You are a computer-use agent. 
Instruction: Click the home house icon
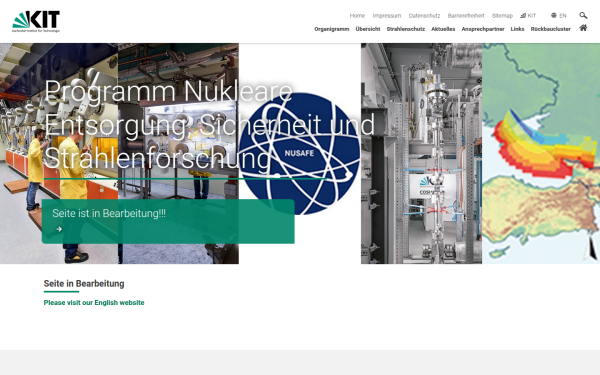click(x=583, y=28)
